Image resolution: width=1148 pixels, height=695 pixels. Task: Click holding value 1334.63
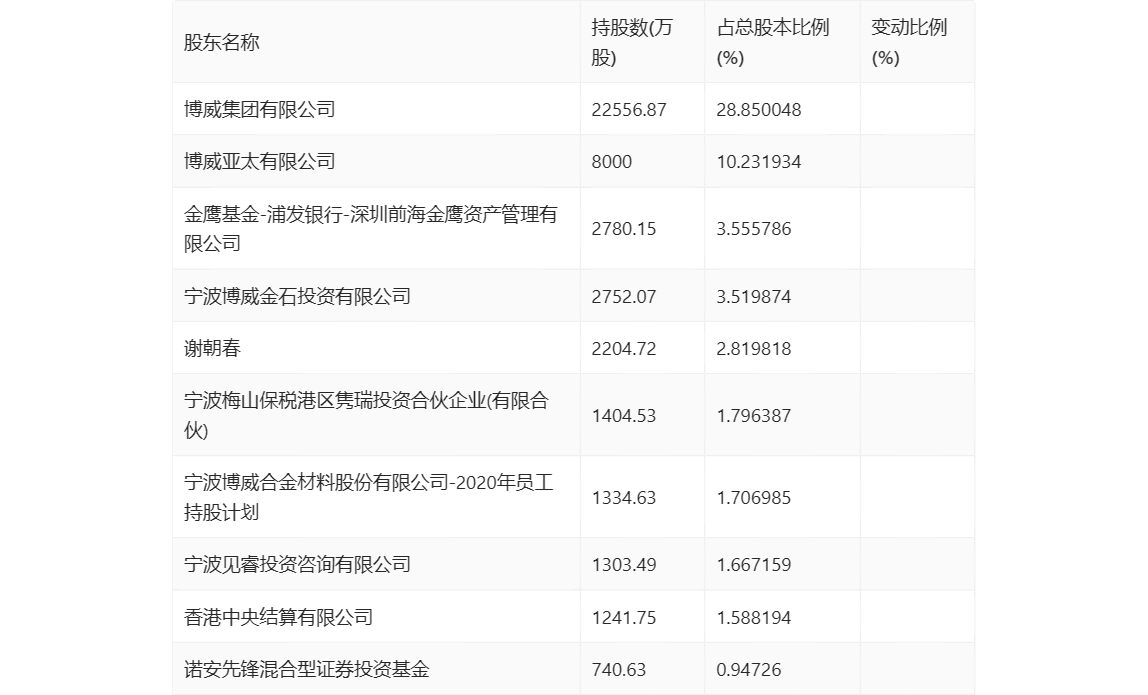(624, 497)
